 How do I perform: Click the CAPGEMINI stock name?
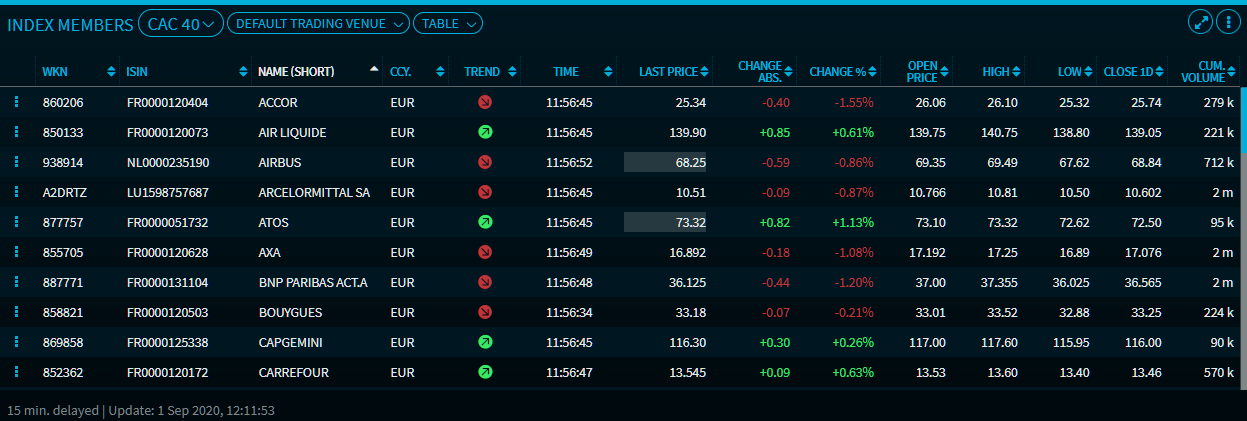(x=291, y=342)
